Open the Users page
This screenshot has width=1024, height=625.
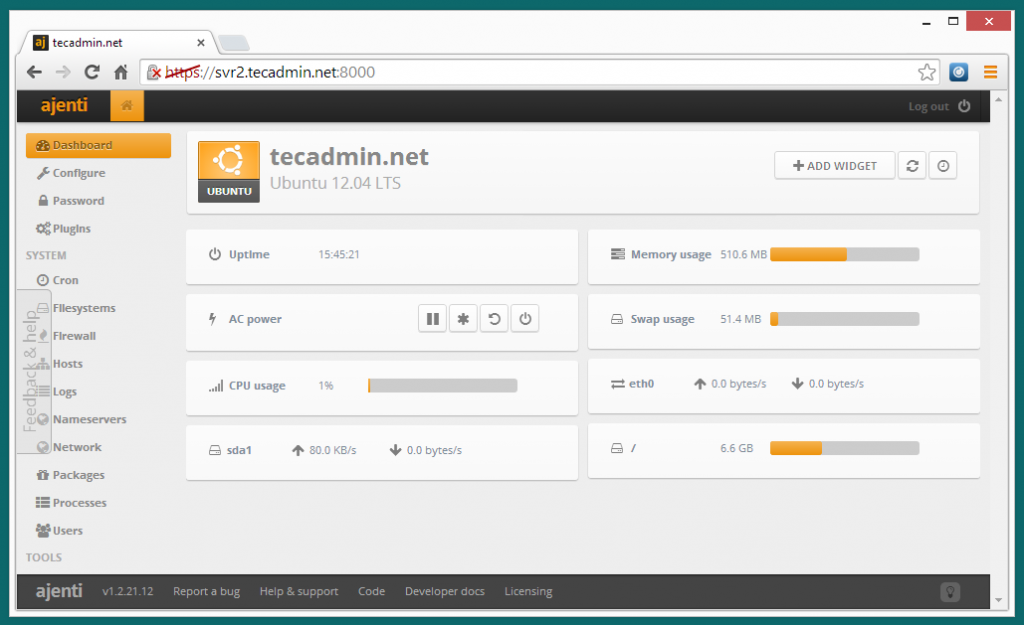tap(67, 531)
